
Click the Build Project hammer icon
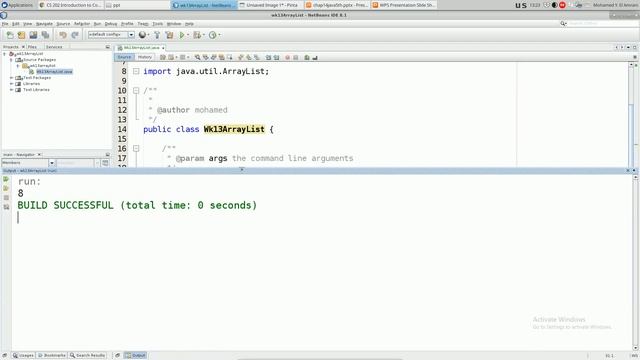click(x=157, y=35)
